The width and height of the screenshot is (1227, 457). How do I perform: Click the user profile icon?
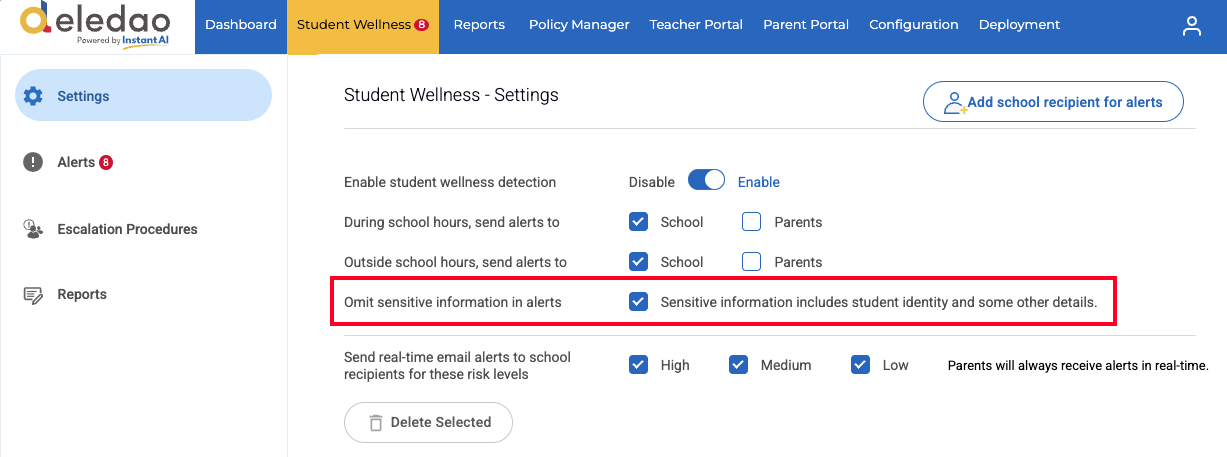pos(1191,26)
